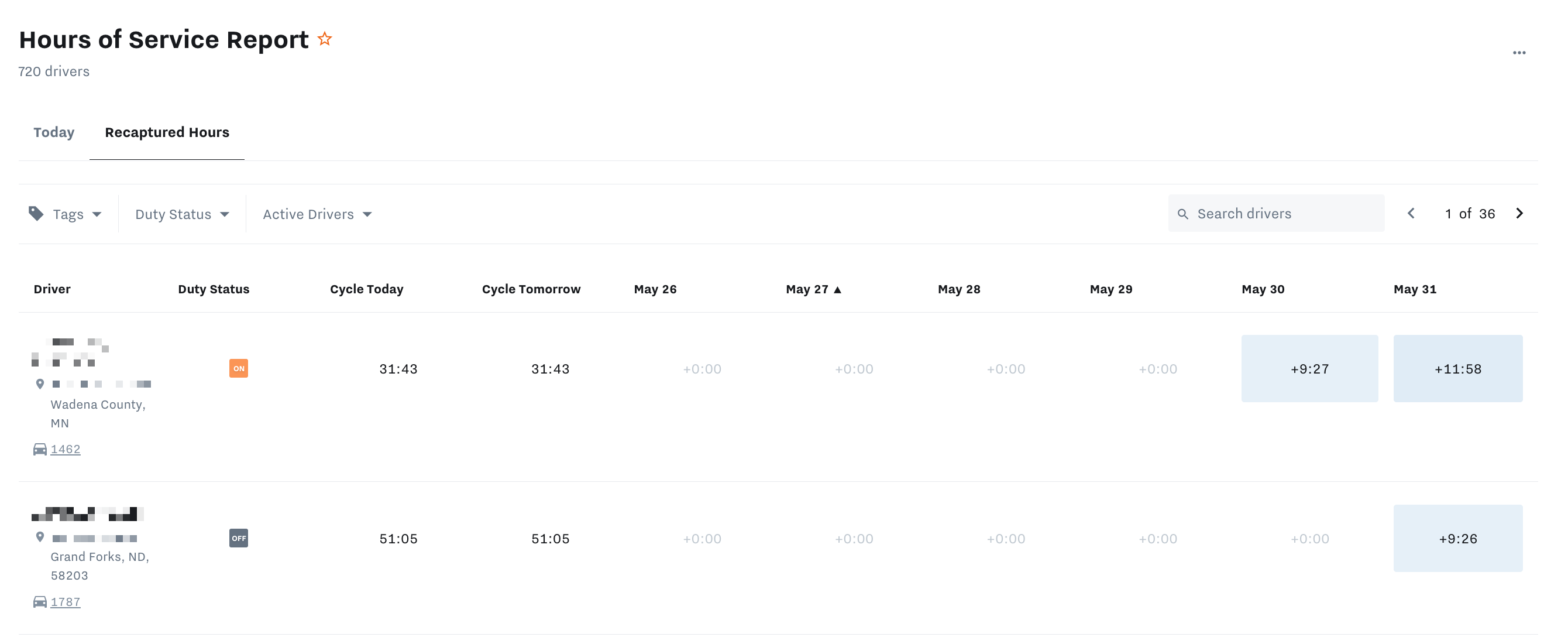The width and height of the screenshot is (1568, 637).
Task: Click the Search drivers input field
Action: point(1284,214)
